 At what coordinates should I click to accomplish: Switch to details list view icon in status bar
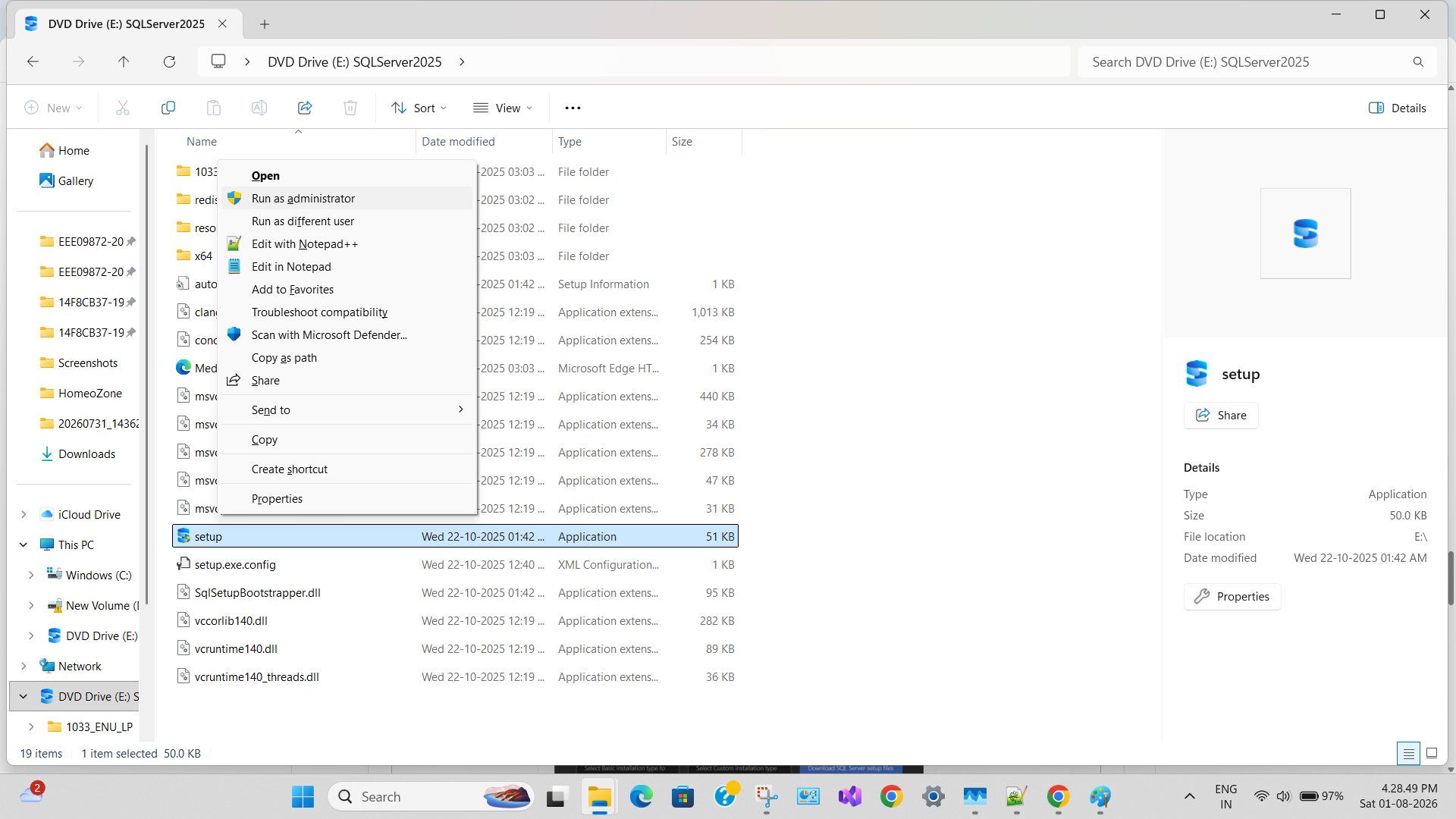point(1408,753)
